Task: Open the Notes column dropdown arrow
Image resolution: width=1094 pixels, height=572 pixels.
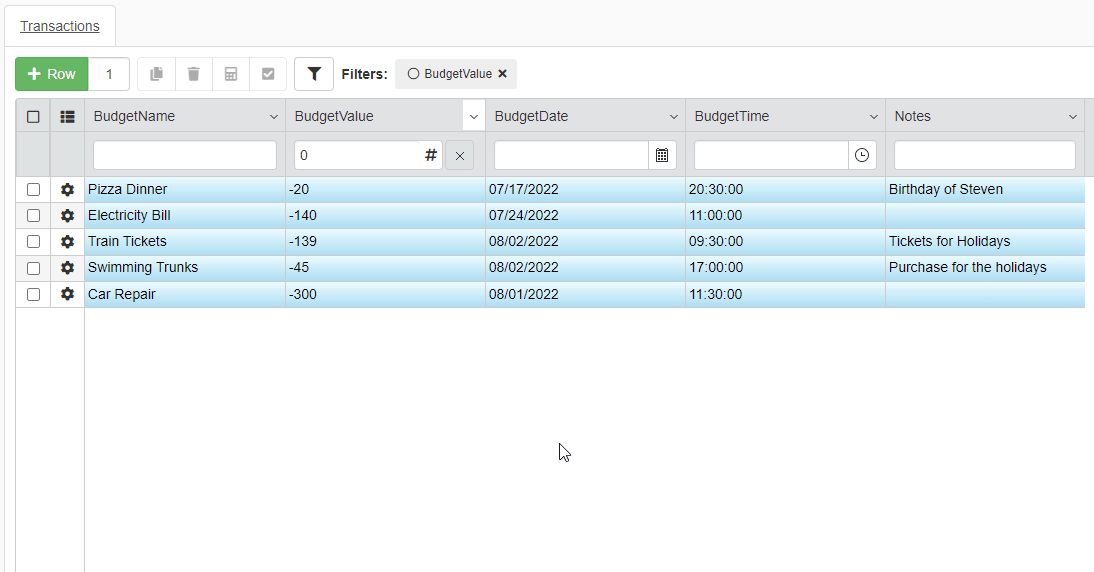Action: tap(1074, 117)
